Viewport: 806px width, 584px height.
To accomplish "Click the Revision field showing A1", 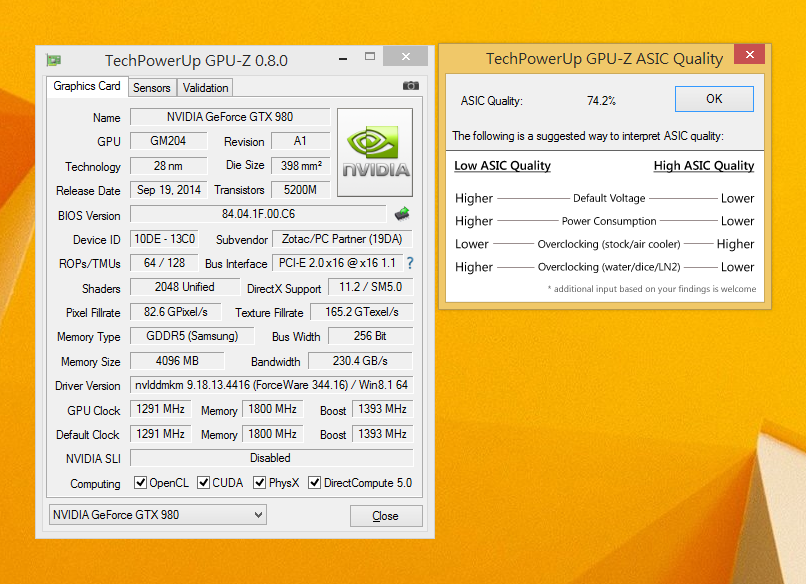I will [300, 141].
